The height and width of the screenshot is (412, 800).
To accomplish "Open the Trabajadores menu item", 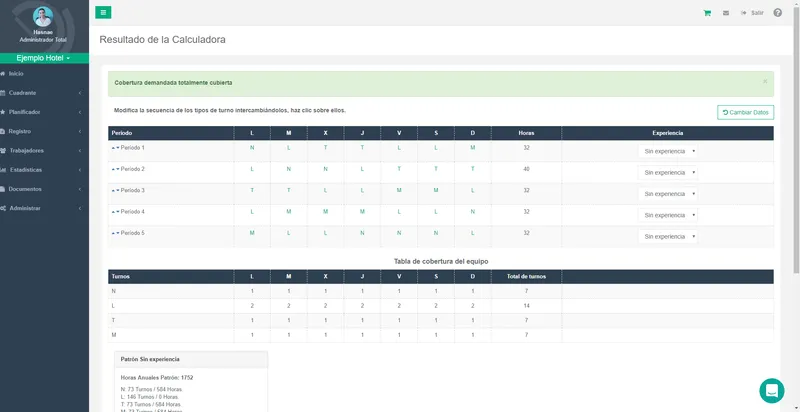I will point(44,151).
